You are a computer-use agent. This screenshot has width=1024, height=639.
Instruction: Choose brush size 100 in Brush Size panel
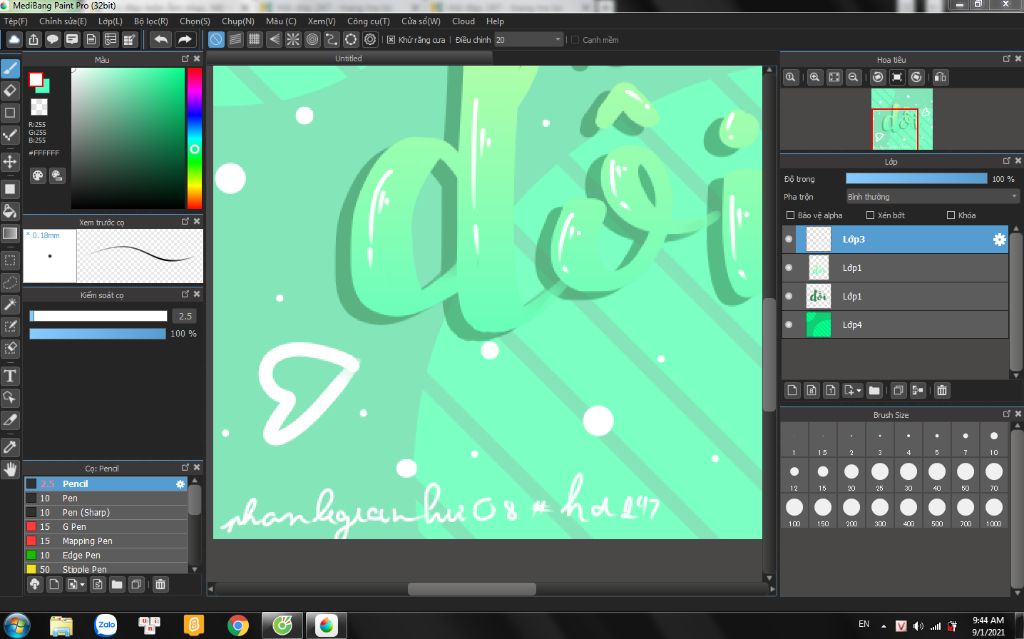pyautogui.click(x=794, y=512)
